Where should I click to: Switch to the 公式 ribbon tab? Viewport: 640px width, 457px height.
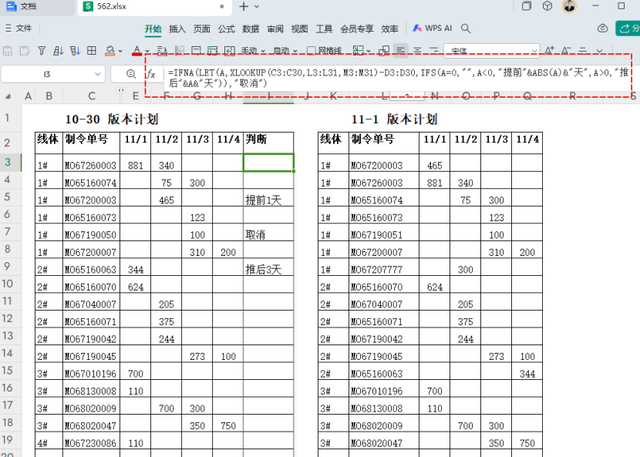pyautogui.click(x=226, y=29)
